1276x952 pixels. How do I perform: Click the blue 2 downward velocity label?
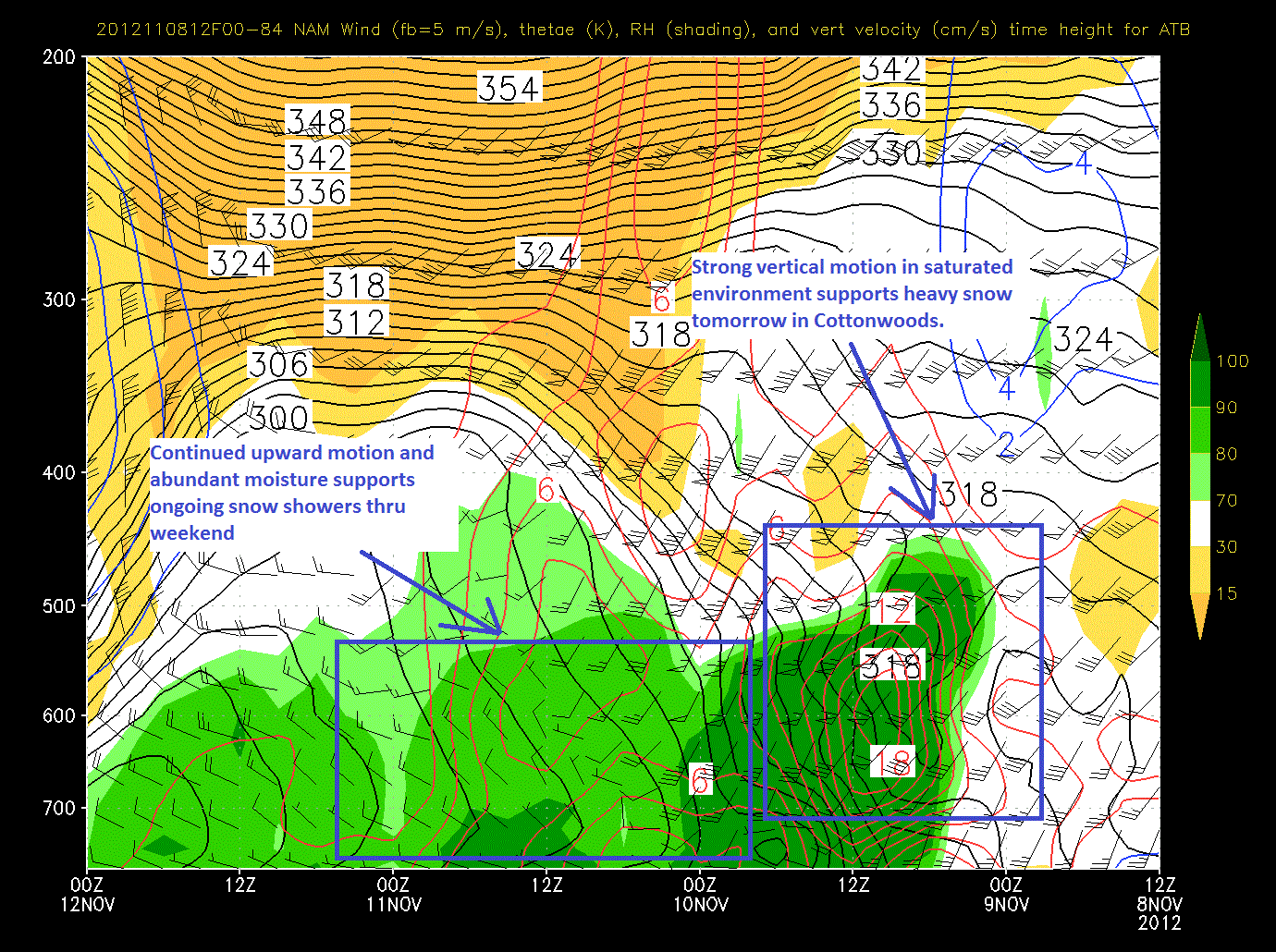tap(1006, 445)
